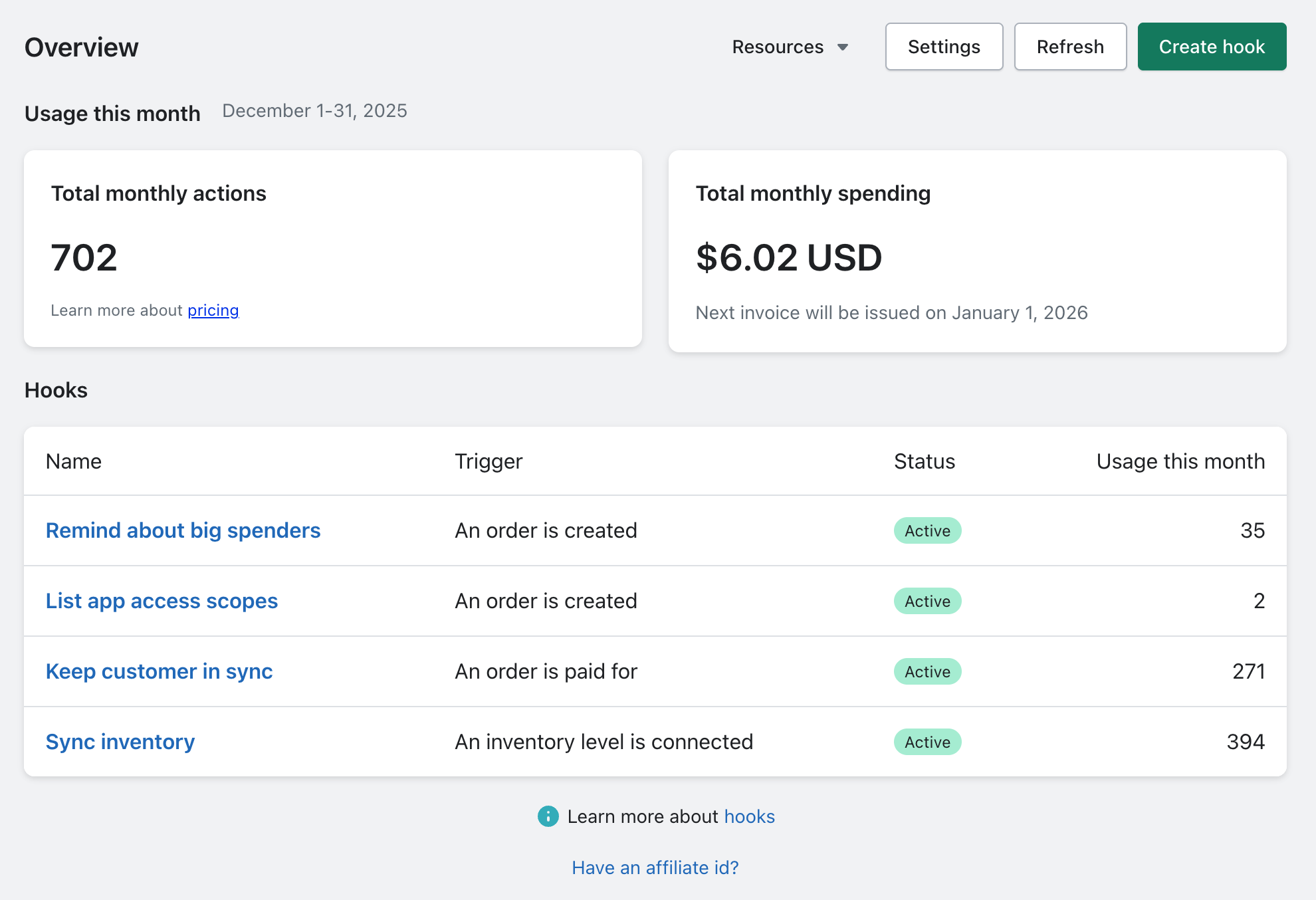The height and width of the screenshot is (900, 1316).
Task: Toggle Active status of Remind about big spenders
Action: click(x=927, y=530)
